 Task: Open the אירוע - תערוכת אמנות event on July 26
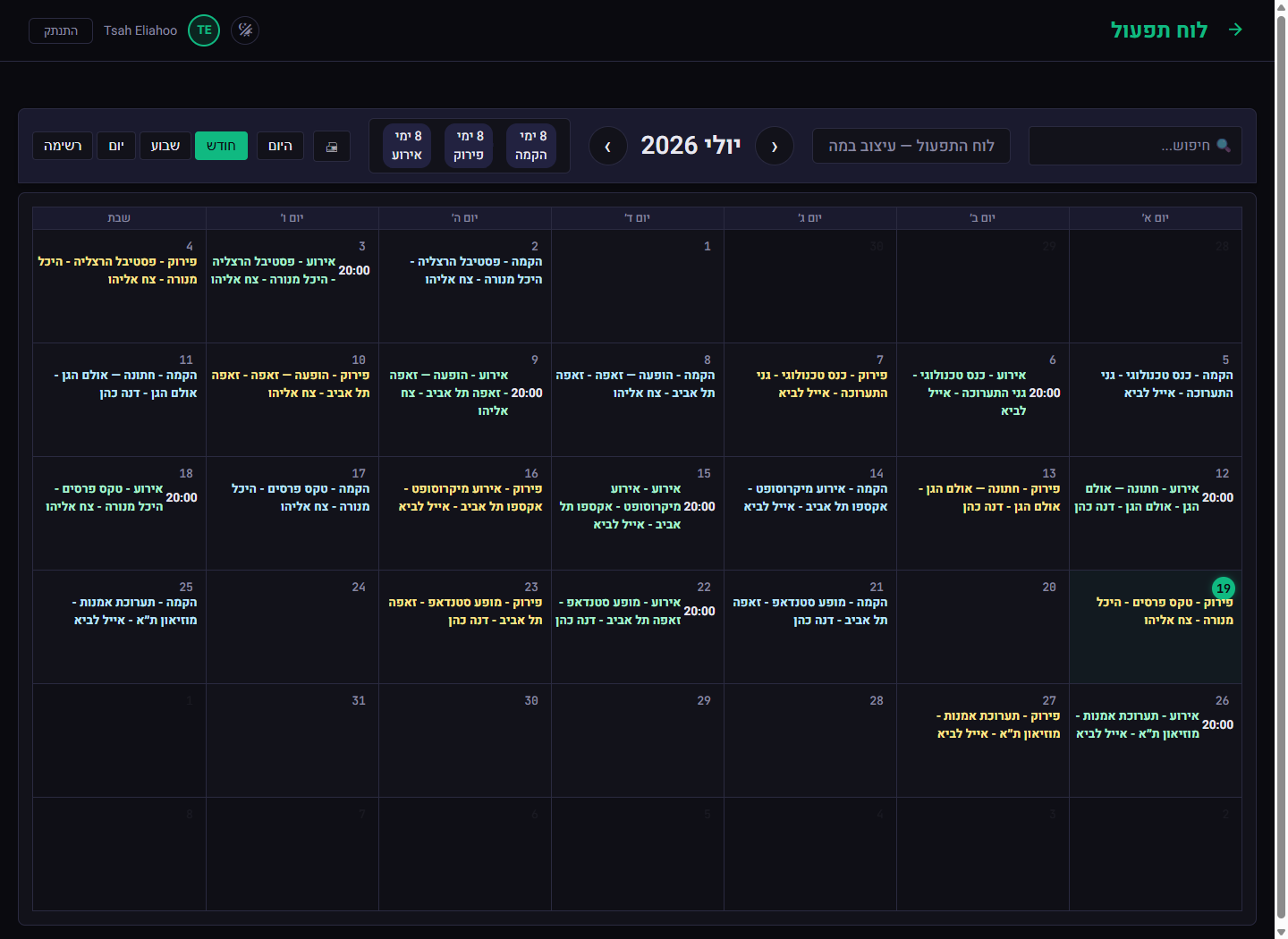pyautogui.click(x=1154, y=724)
